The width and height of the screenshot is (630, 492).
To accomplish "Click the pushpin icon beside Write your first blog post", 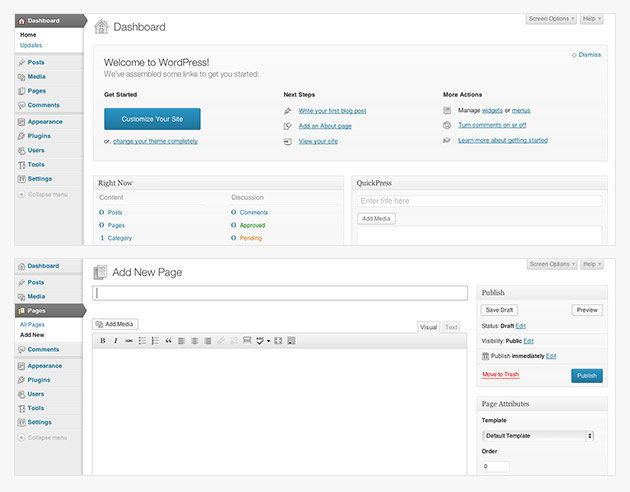I will [288, 111].
